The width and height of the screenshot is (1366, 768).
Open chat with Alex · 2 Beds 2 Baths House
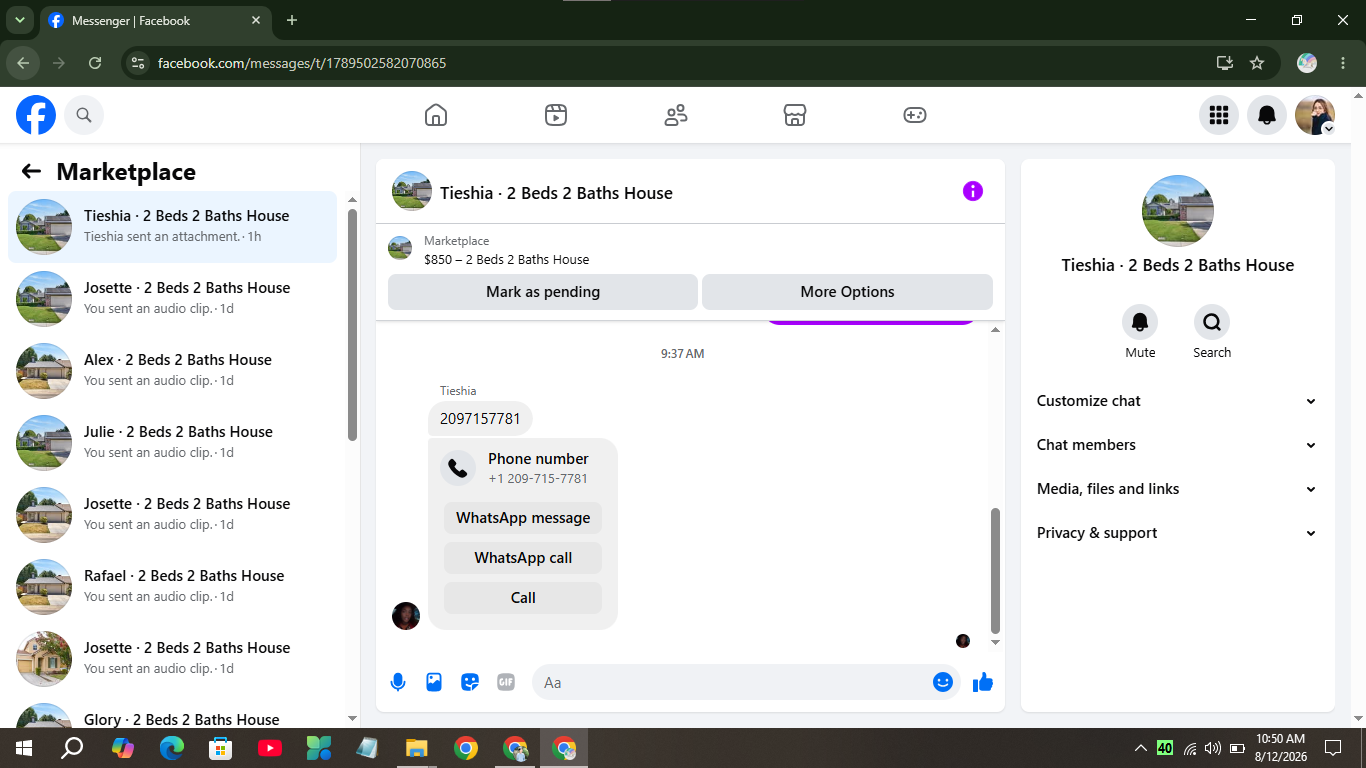173,371
